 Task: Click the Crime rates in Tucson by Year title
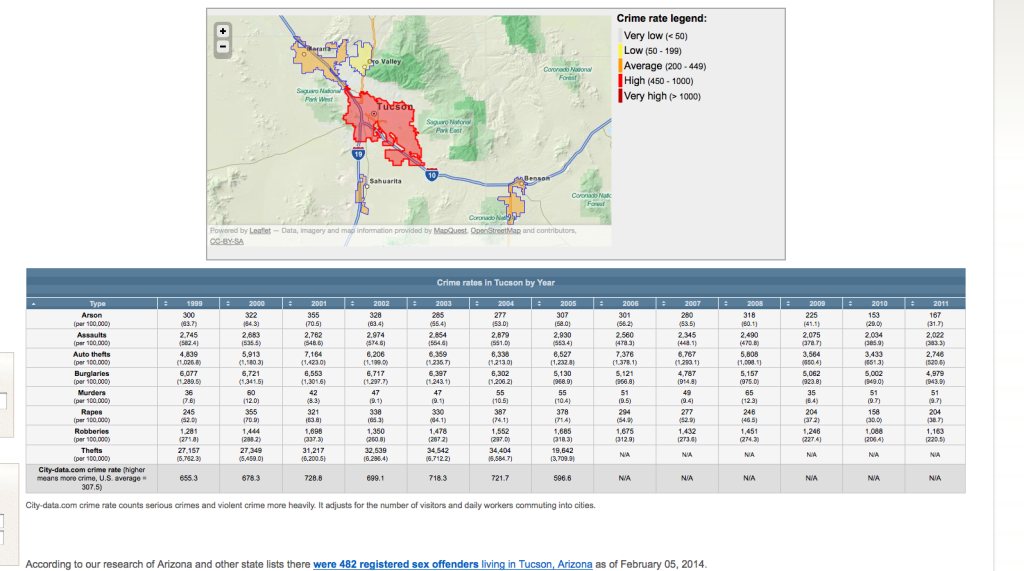point(496,283)
